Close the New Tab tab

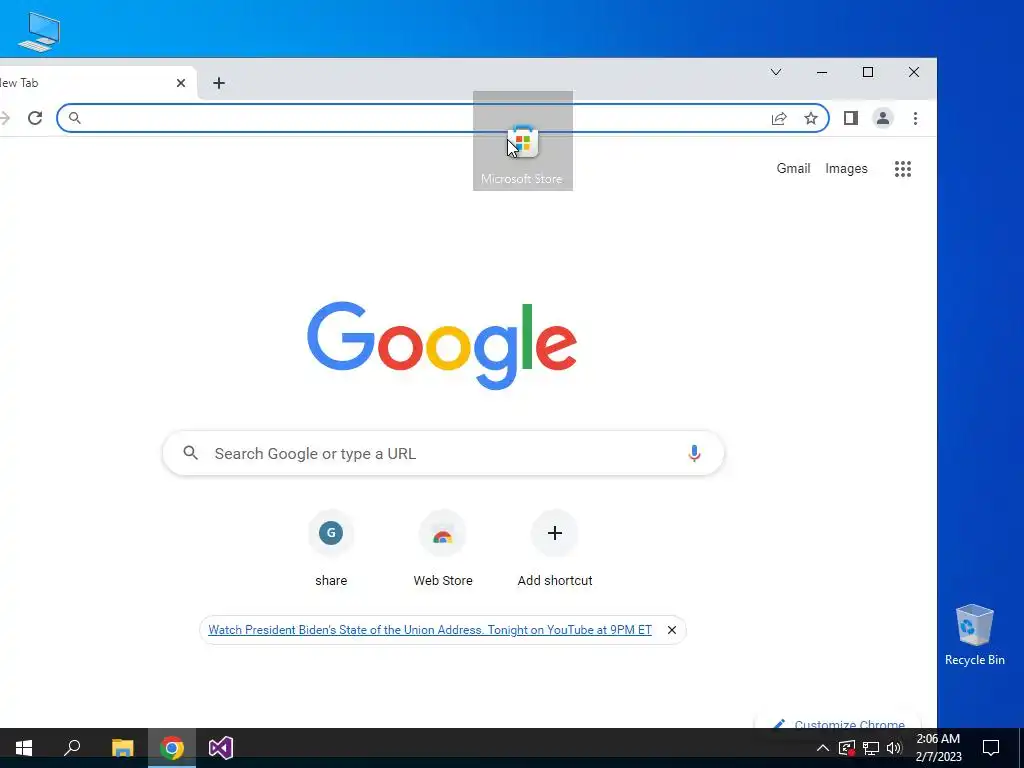(181, 83)
